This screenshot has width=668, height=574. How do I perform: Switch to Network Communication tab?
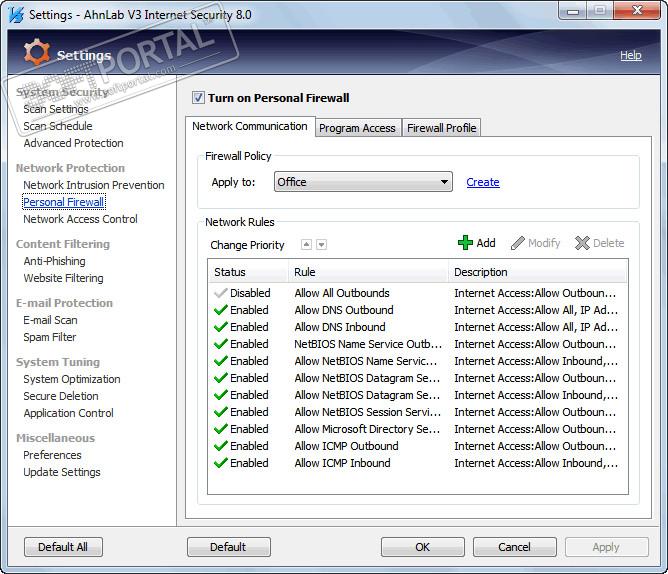click(250, 127)
